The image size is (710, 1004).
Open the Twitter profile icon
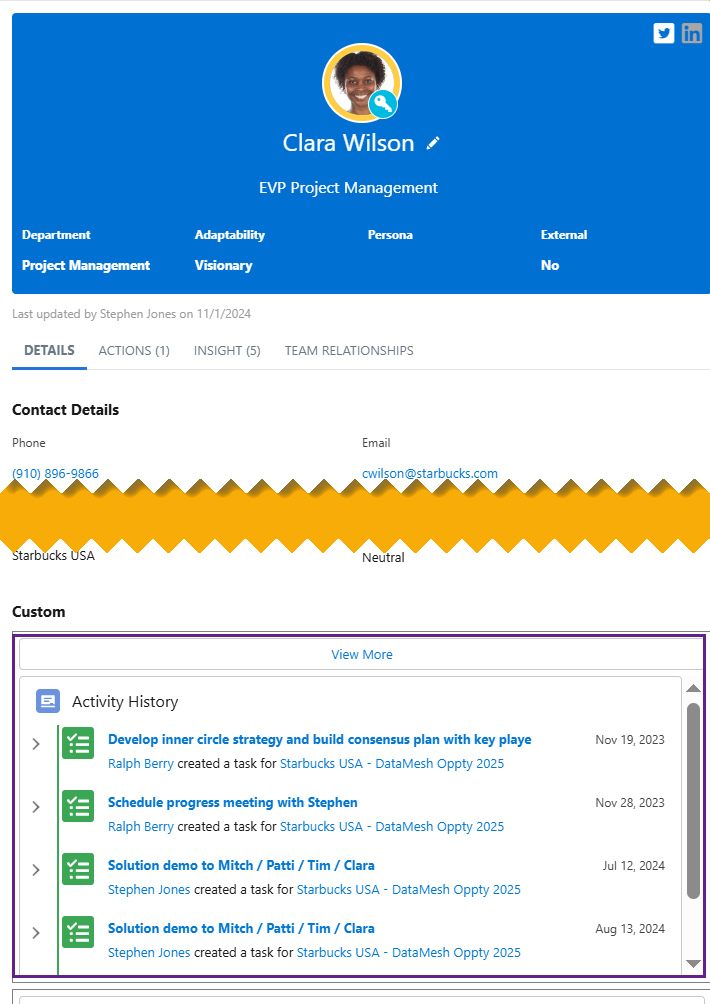coord(664,33)
